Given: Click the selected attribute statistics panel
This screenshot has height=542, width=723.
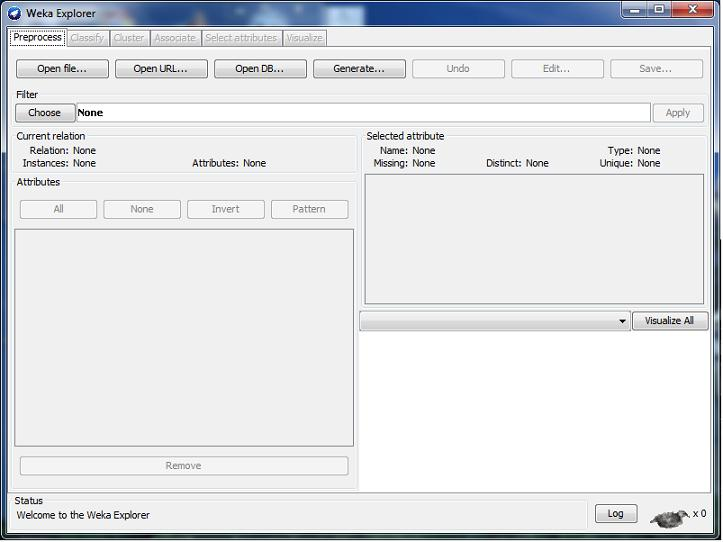Looking at the screenshot, I should pyautogui.click(x=534, y=239).
